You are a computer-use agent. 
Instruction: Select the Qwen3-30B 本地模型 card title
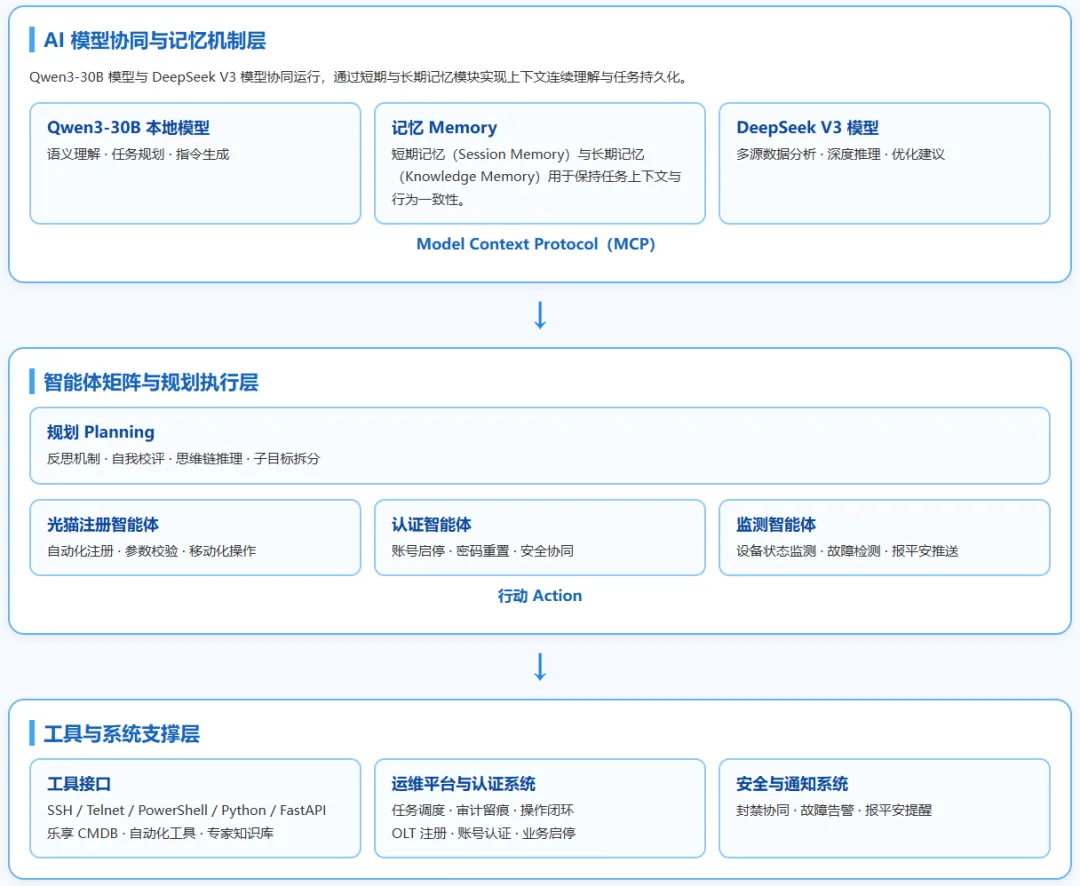128,127
